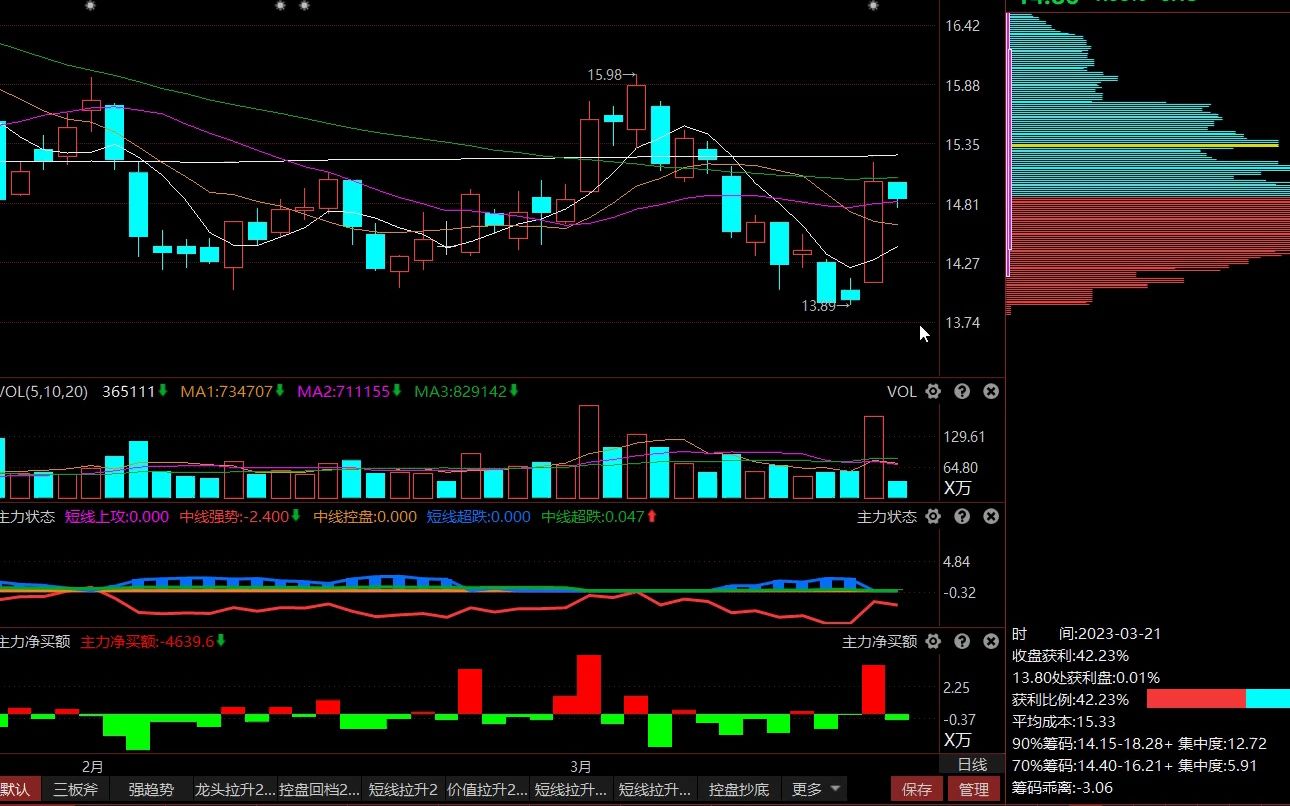The width and height of the screenshot is (1290, 806).
Task: Click the 短线超跌:0.000 indicator value
Action: pyautogui.click(x=479, y=517)
